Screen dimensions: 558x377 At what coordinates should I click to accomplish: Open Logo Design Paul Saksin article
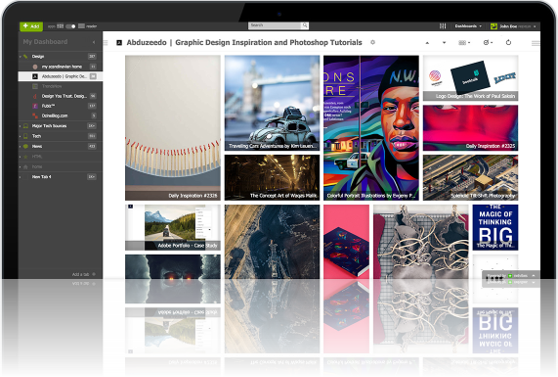tap(470, 78)
